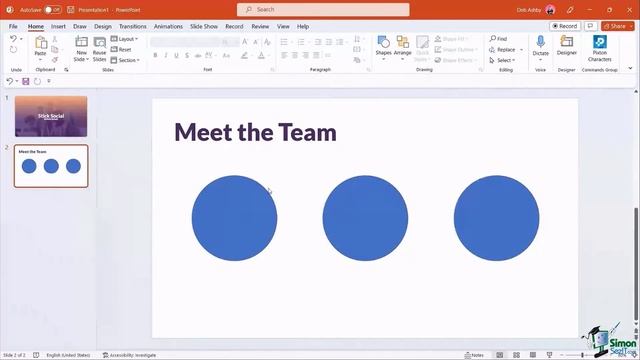Expand the Select dropdown in Editing
This screenshot has width=640, height=360.
pos(502,60)
